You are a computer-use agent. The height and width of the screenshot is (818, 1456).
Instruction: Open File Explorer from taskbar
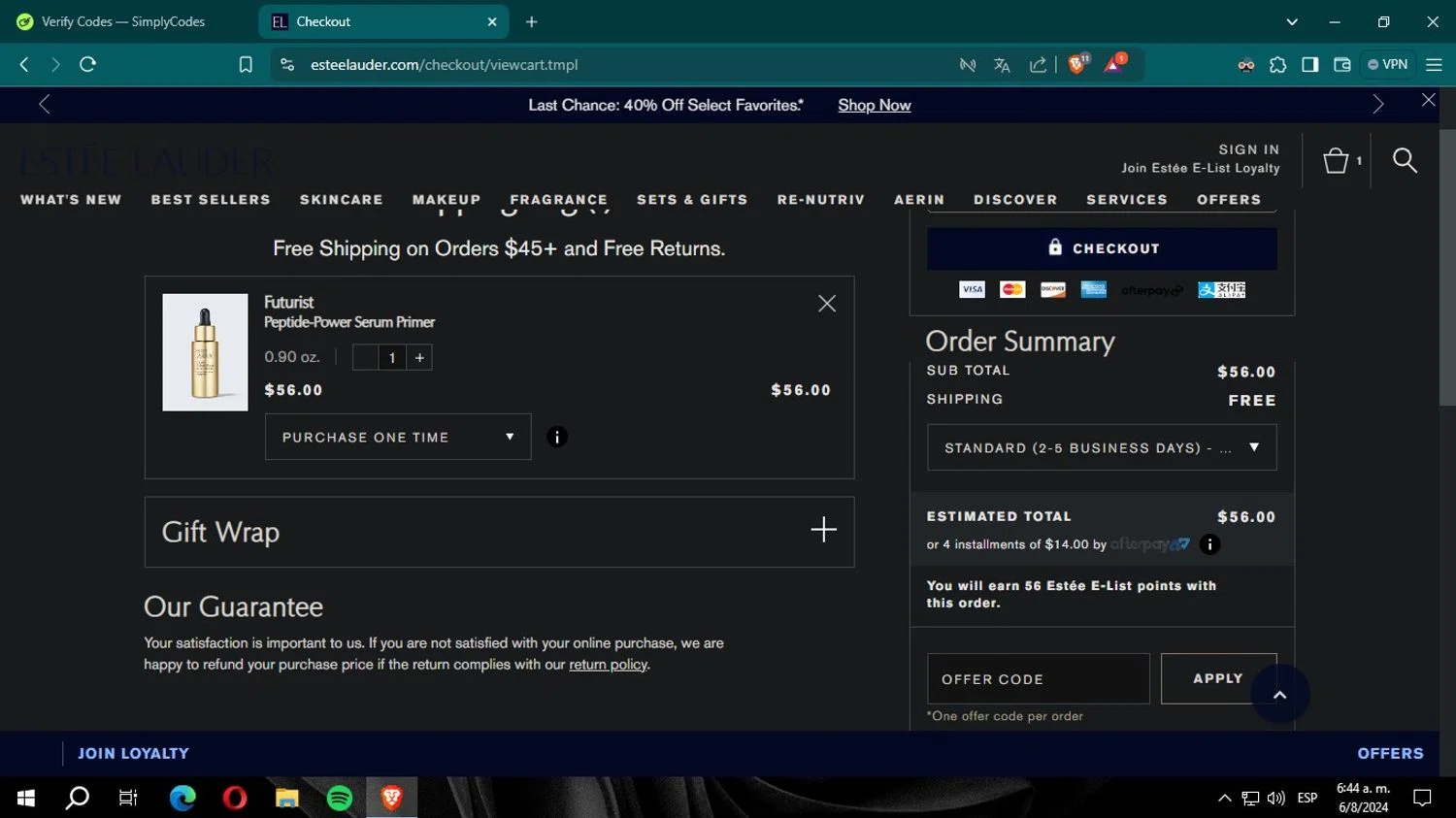coord(286,798)
